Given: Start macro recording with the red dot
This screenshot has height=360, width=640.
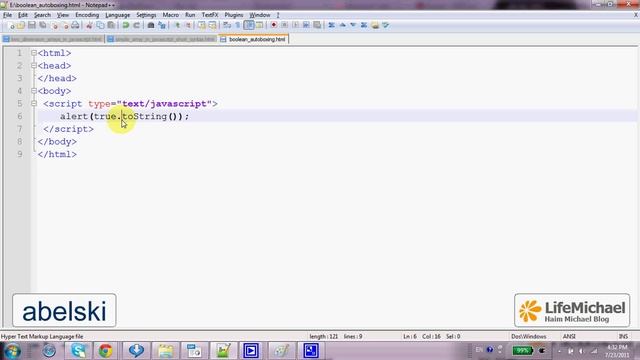Looking at the screenshot, I should click(x=273, y=25).
